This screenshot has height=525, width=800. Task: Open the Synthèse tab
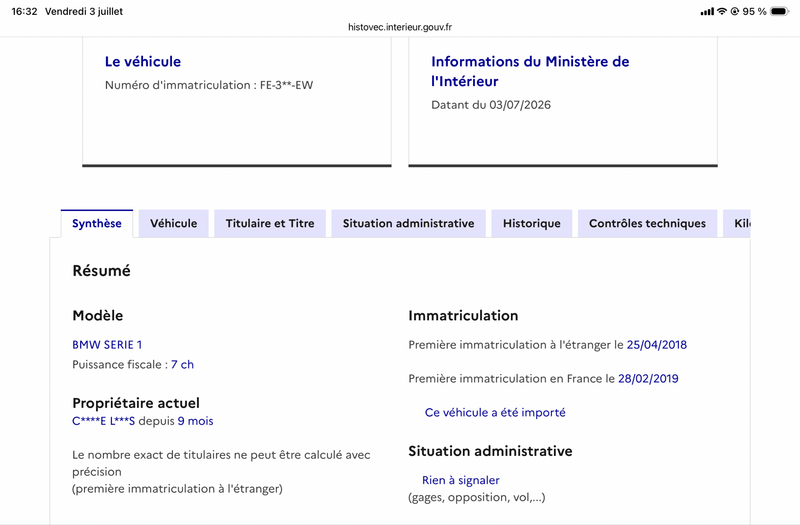point(97,223)
